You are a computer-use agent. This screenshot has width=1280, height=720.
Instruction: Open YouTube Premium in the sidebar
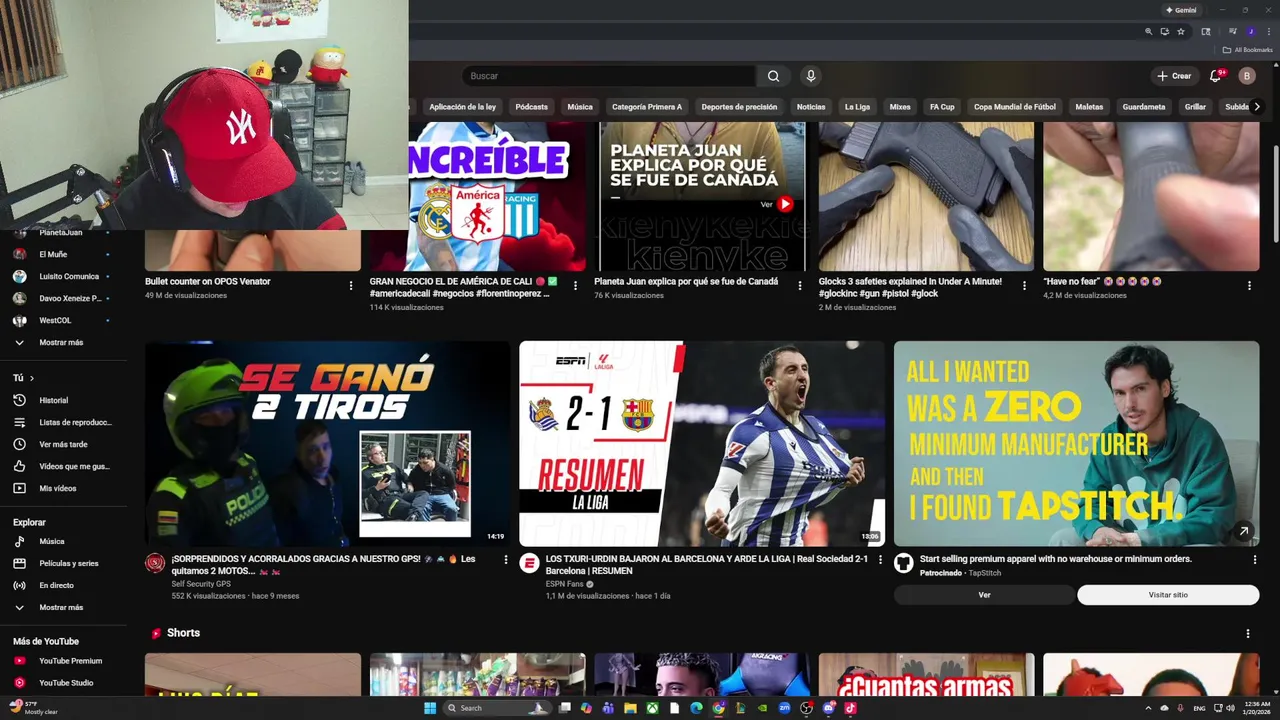(70, 661)
